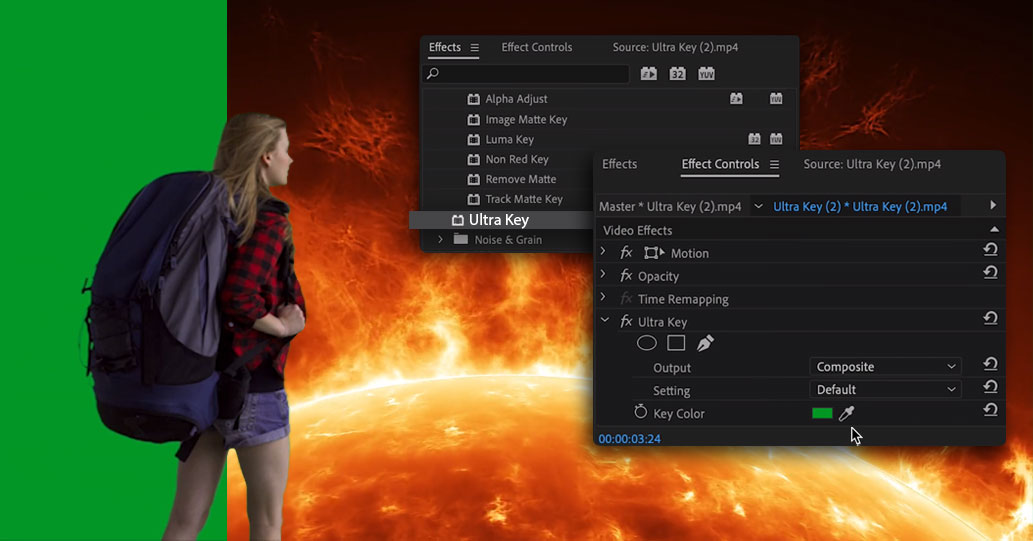Toggle the fx switch for Ultra Key
This screenshot has height=541, width=1033.
[627, 322]
